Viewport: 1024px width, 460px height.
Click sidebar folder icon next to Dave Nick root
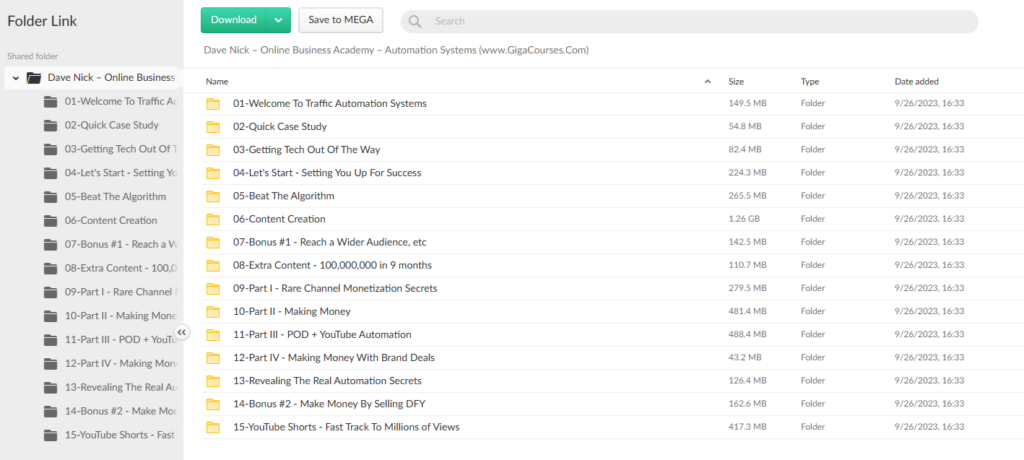[x=34, y=78]
